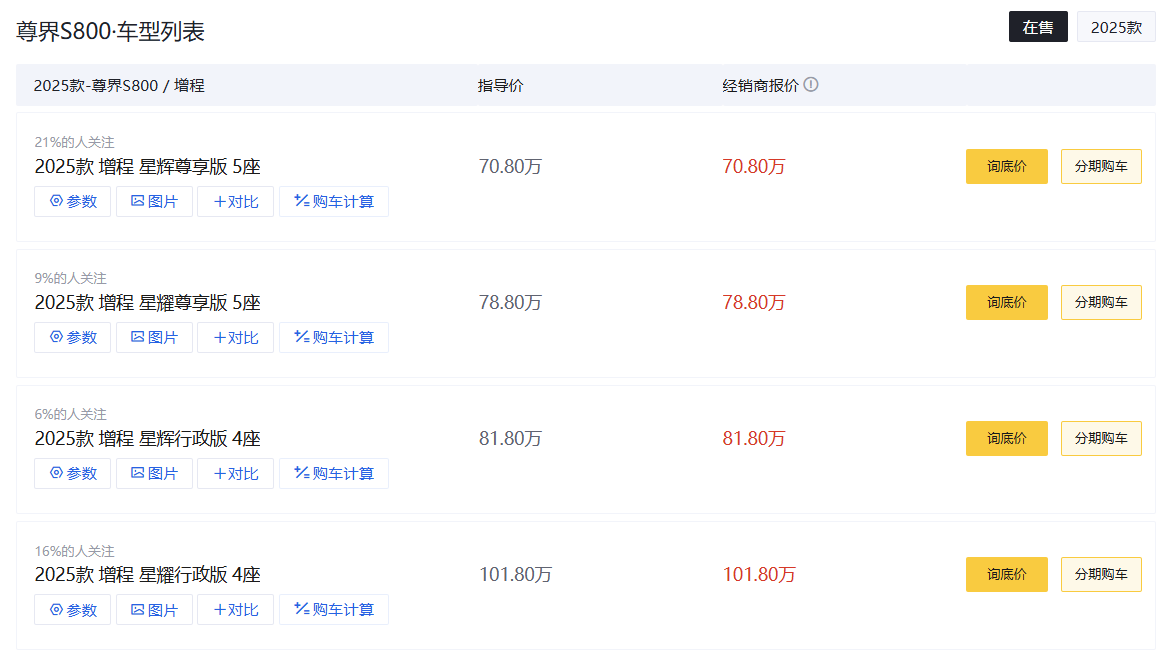
Task: Open the 2025款 增程 星耀行政版 4座 title link
Action: 148,575
